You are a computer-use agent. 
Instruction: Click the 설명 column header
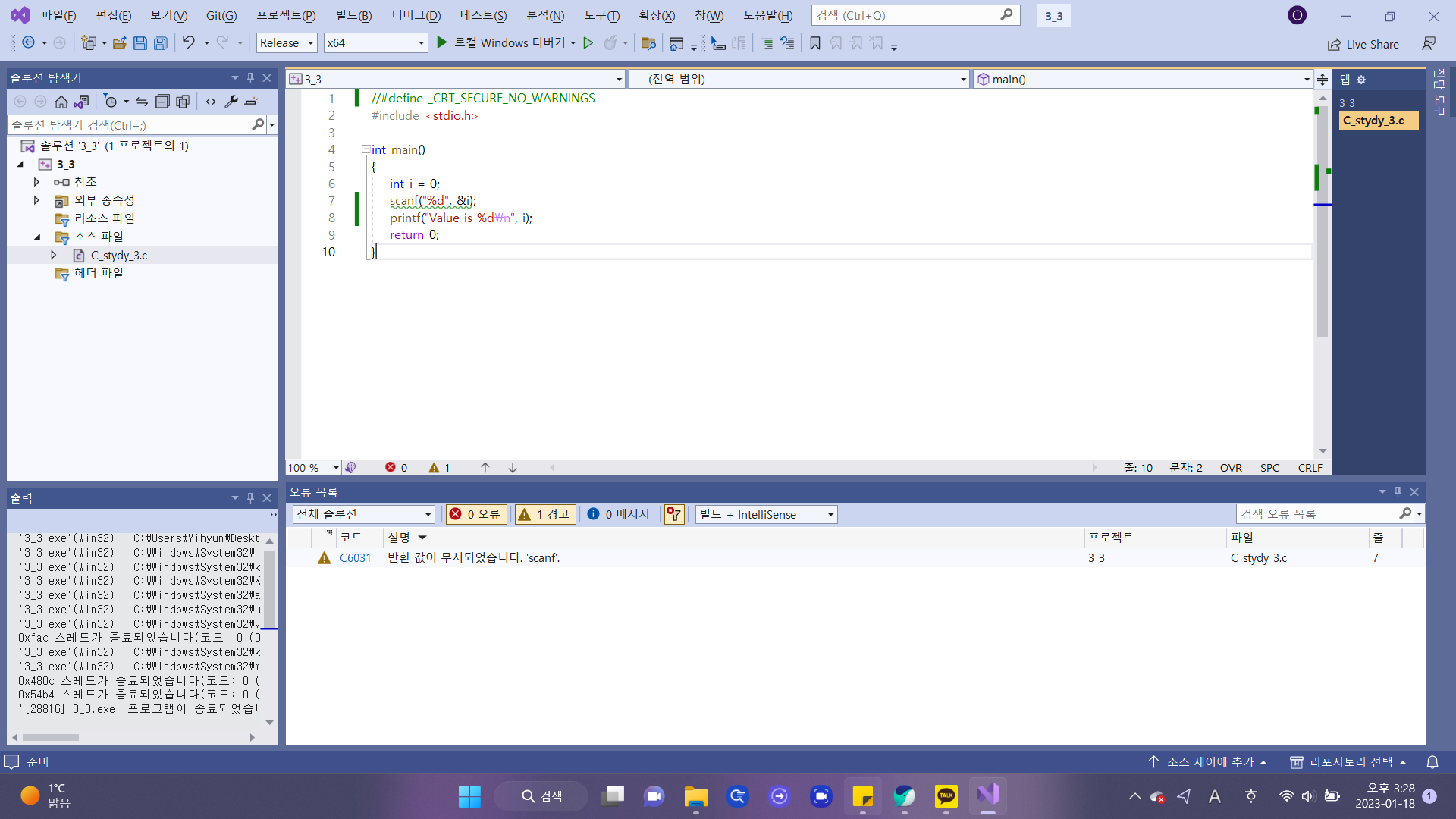pyautogui.click(x=733, y=537)
